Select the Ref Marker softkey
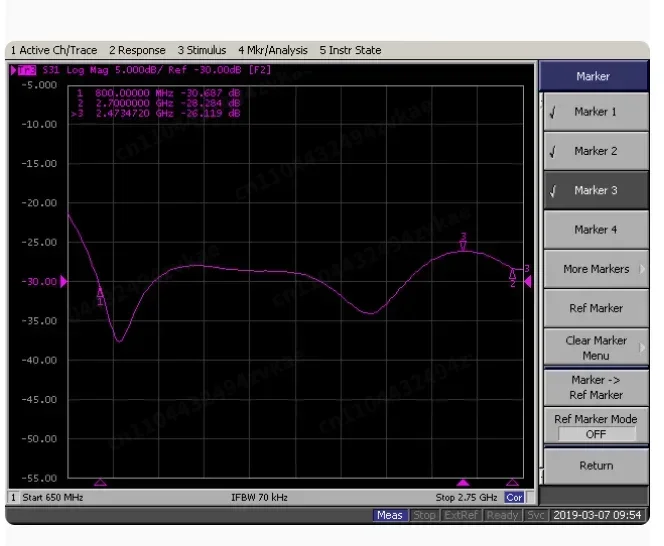 click(596, 308)
